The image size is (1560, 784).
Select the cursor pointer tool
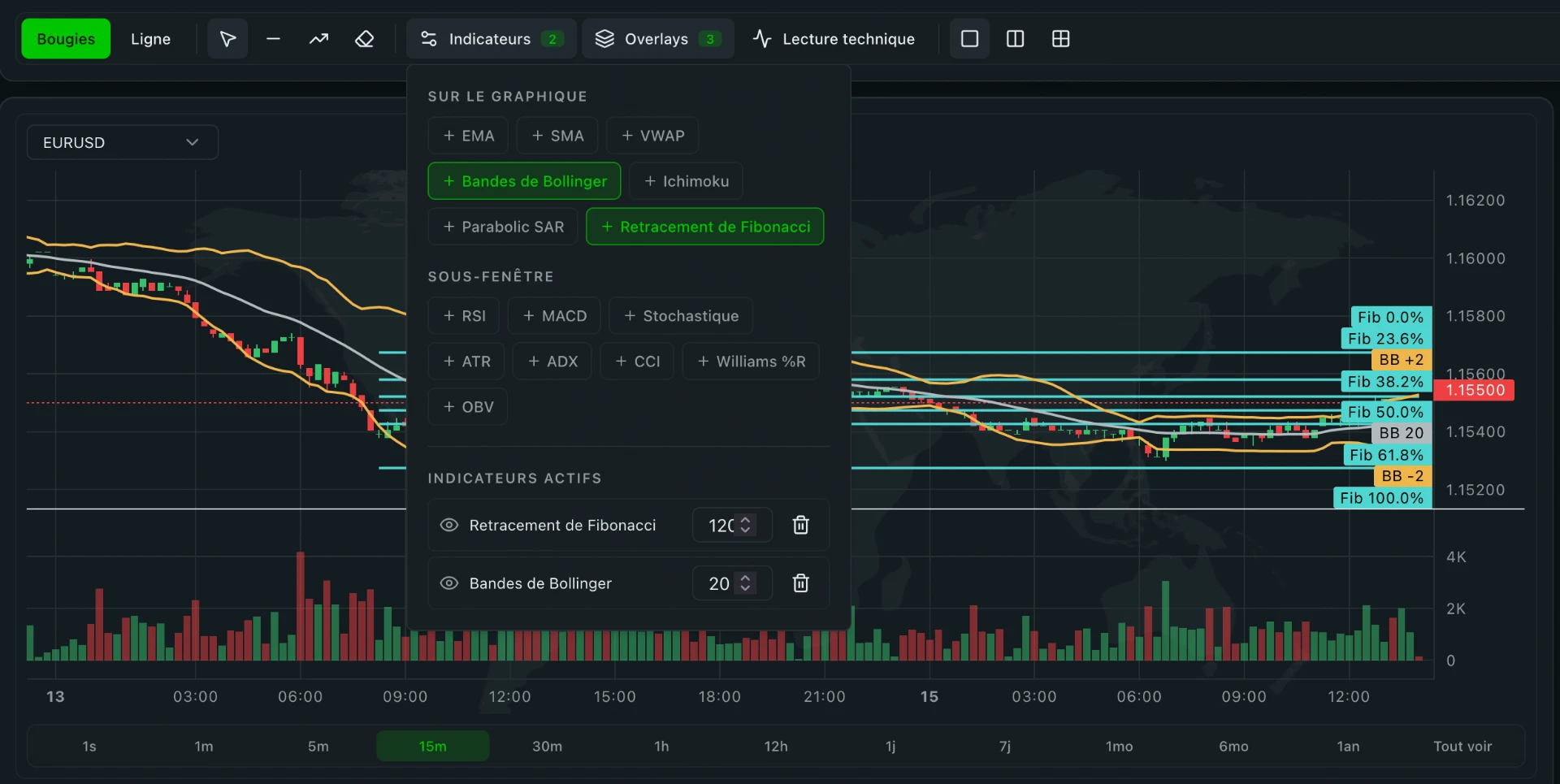point(227,39)
